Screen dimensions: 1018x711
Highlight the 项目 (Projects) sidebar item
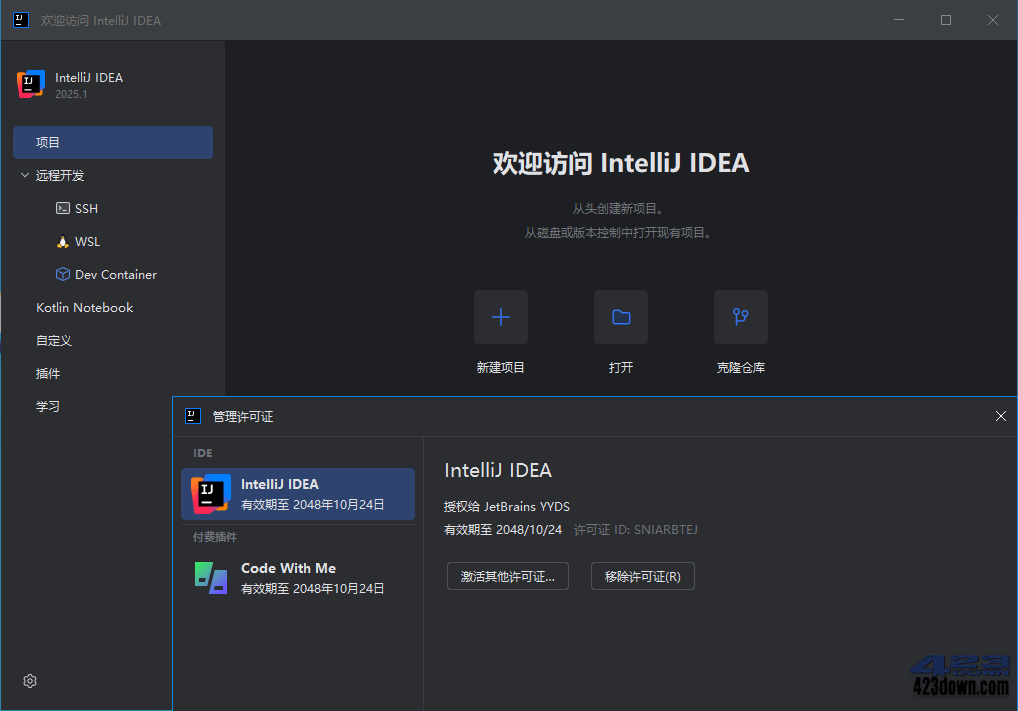tap(112, 142)
